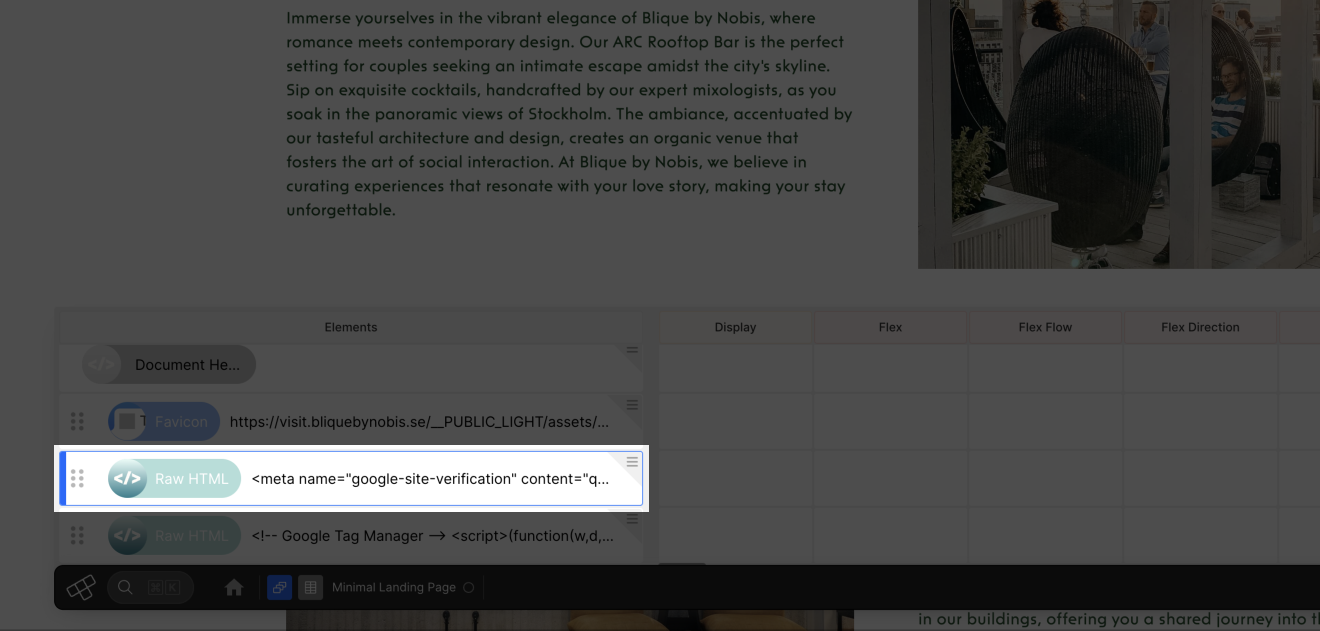Viewport: 1320px width, 631px height.
Task: Grab the drag handle of the Google Tag Manager row
Action: (77, 536)
